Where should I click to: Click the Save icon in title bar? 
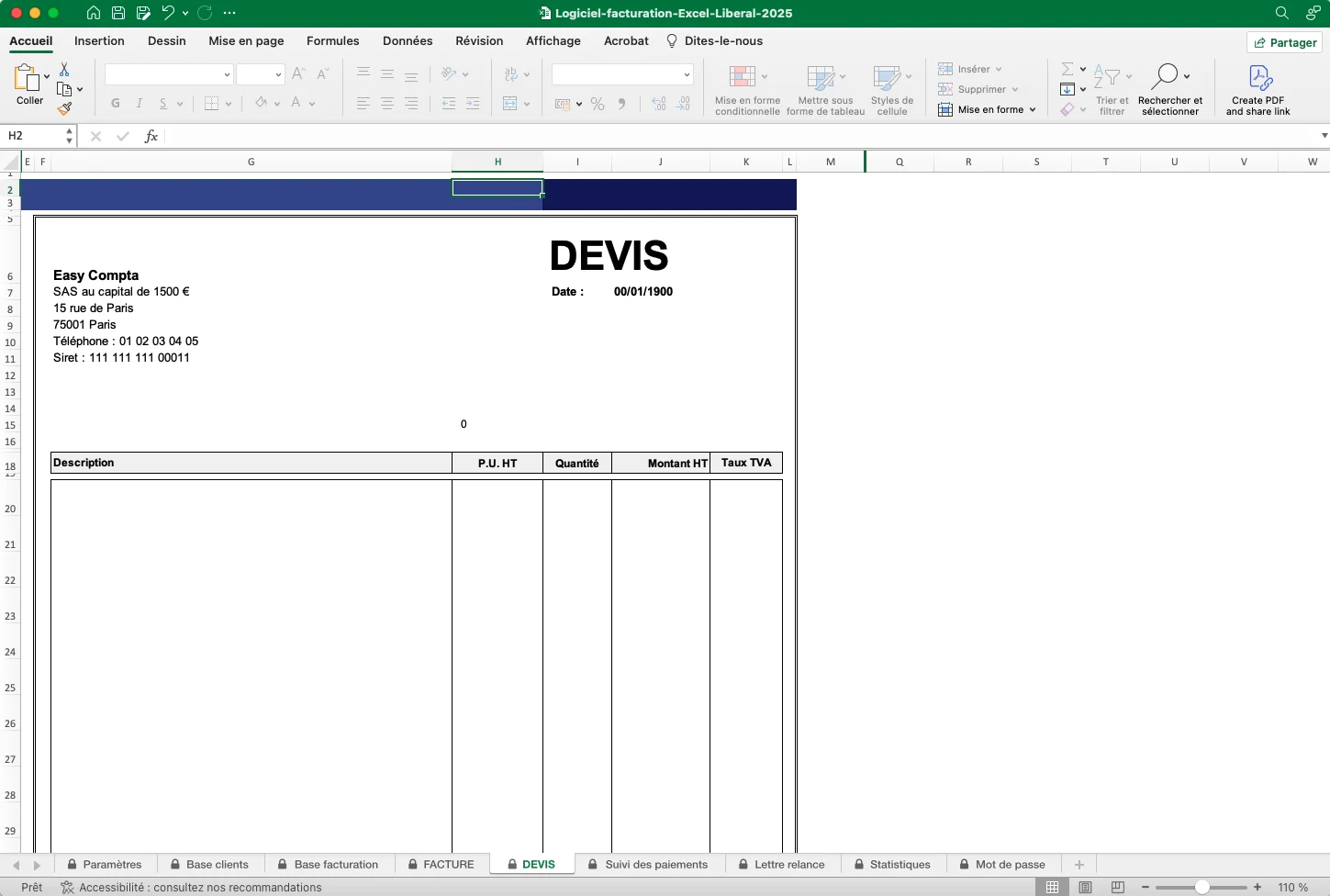tap(118, 13)
